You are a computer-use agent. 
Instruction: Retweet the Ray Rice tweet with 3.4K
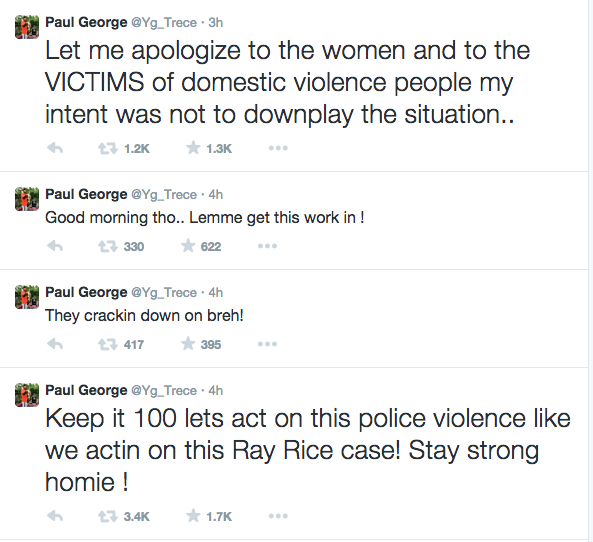pyautogui.click(x=108, y=516)
